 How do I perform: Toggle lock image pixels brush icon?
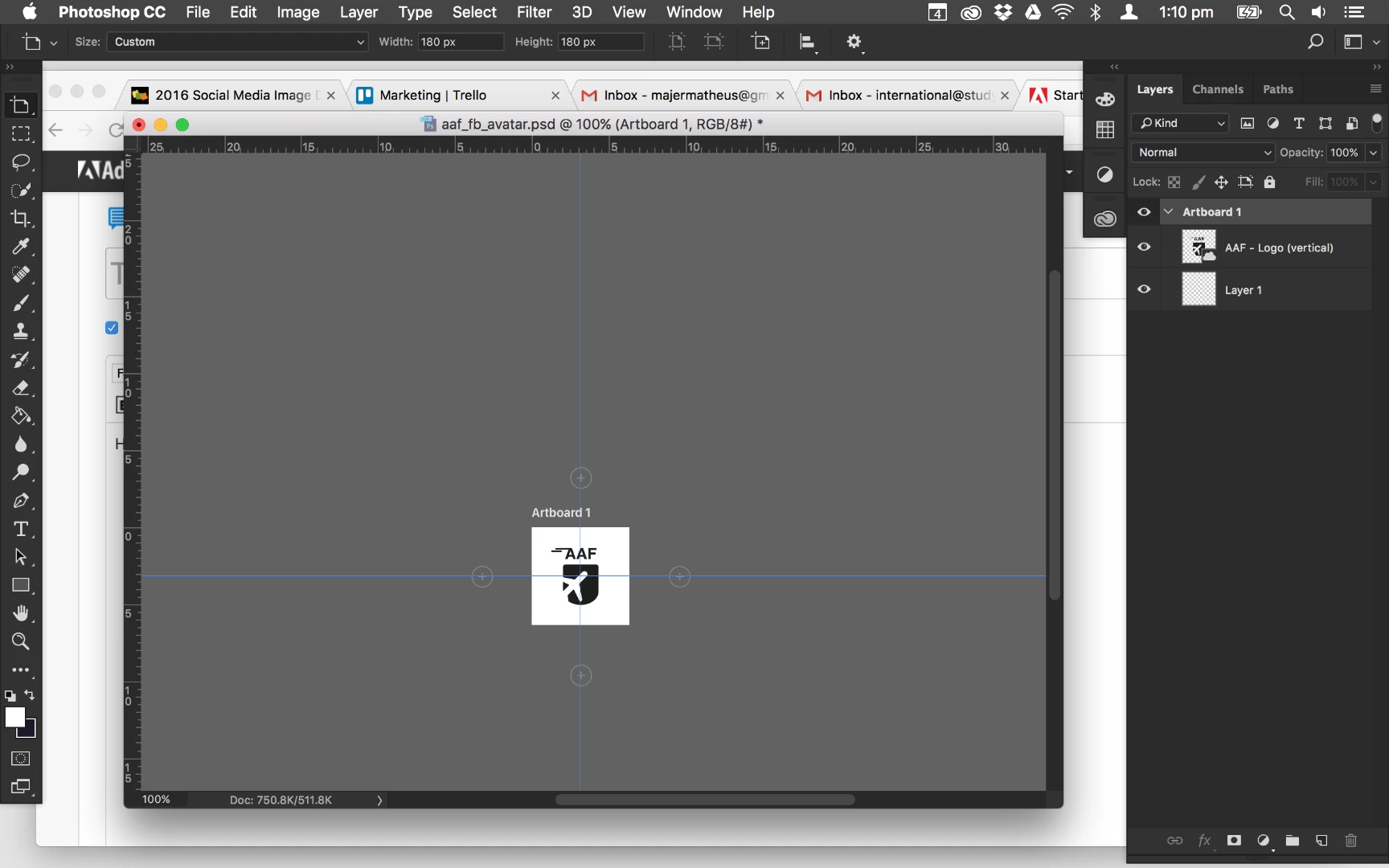1198,182
